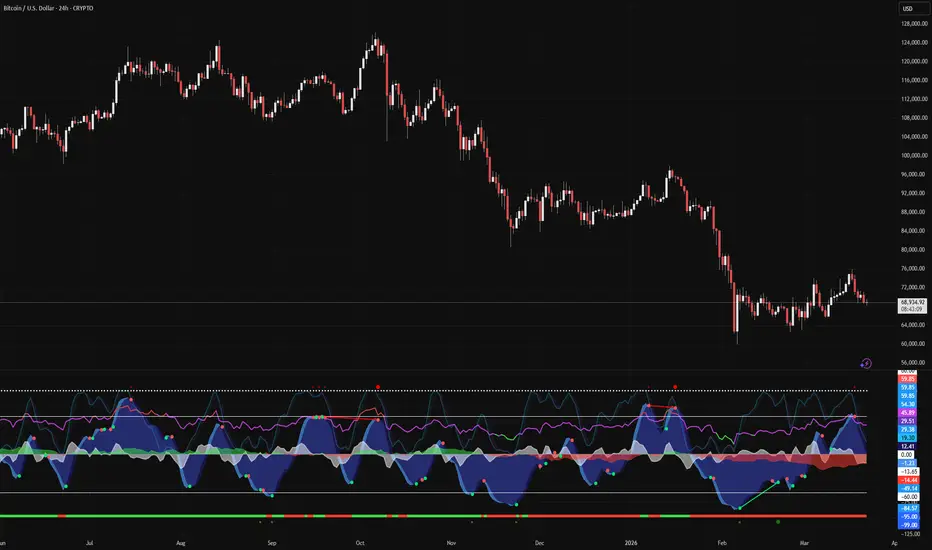
Task: Click the 96,000.00 price axis label
Action: click(x=914, y=175)
